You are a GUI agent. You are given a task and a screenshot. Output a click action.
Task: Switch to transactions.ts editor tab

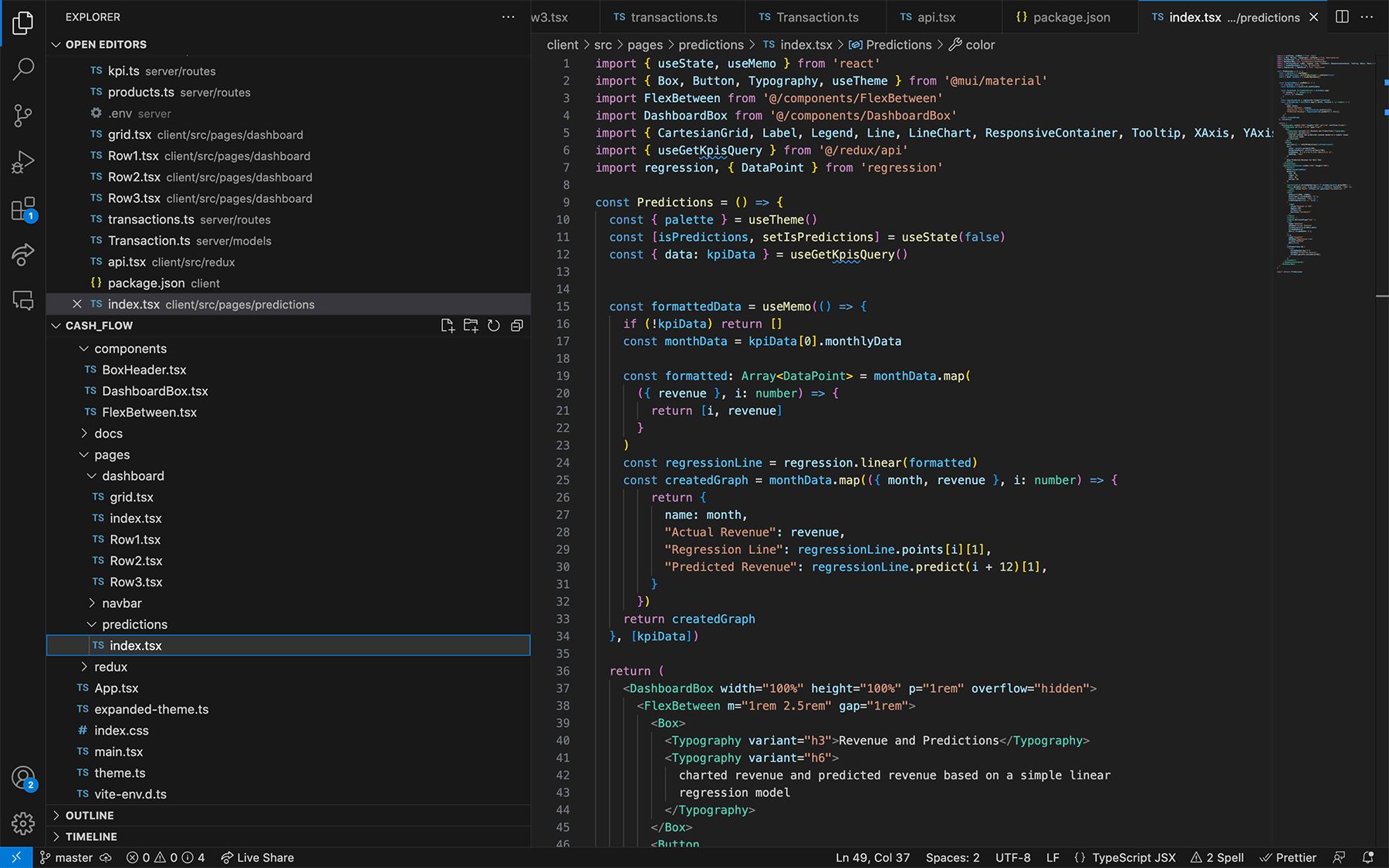672,17
